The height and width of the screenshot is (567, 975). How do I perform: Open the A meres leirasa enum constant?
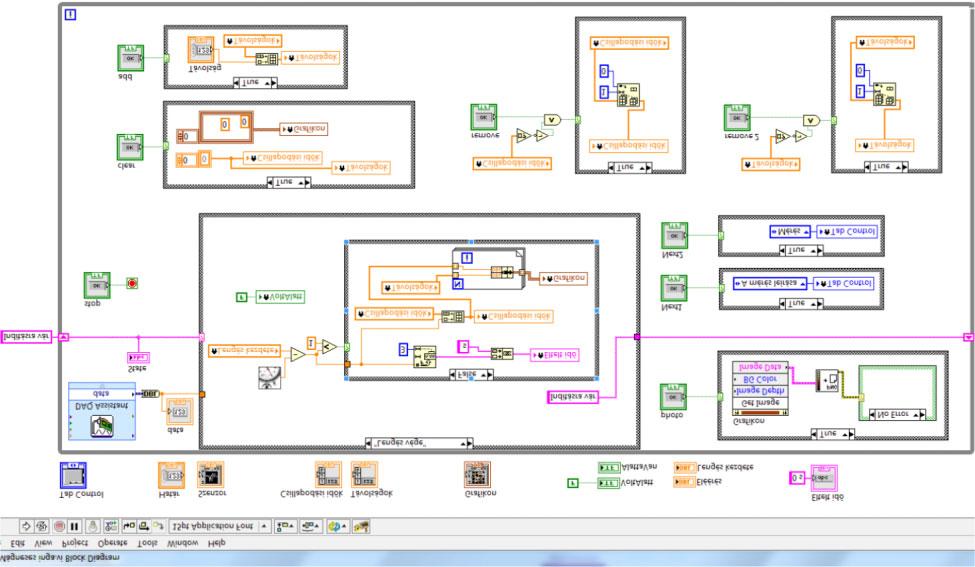pos(770,284)
